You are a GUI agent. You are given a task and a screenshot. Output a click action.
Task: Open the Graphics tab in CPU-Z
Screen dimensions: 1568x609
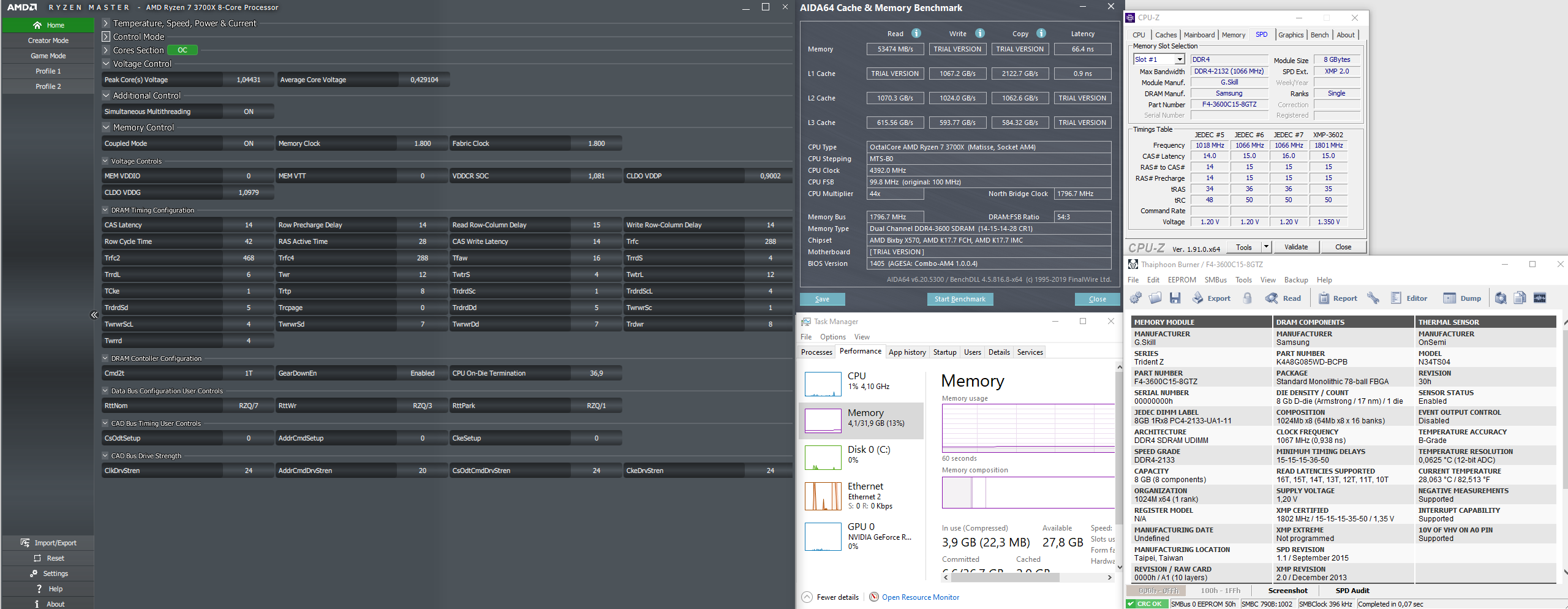click(x=1291, y=35)
